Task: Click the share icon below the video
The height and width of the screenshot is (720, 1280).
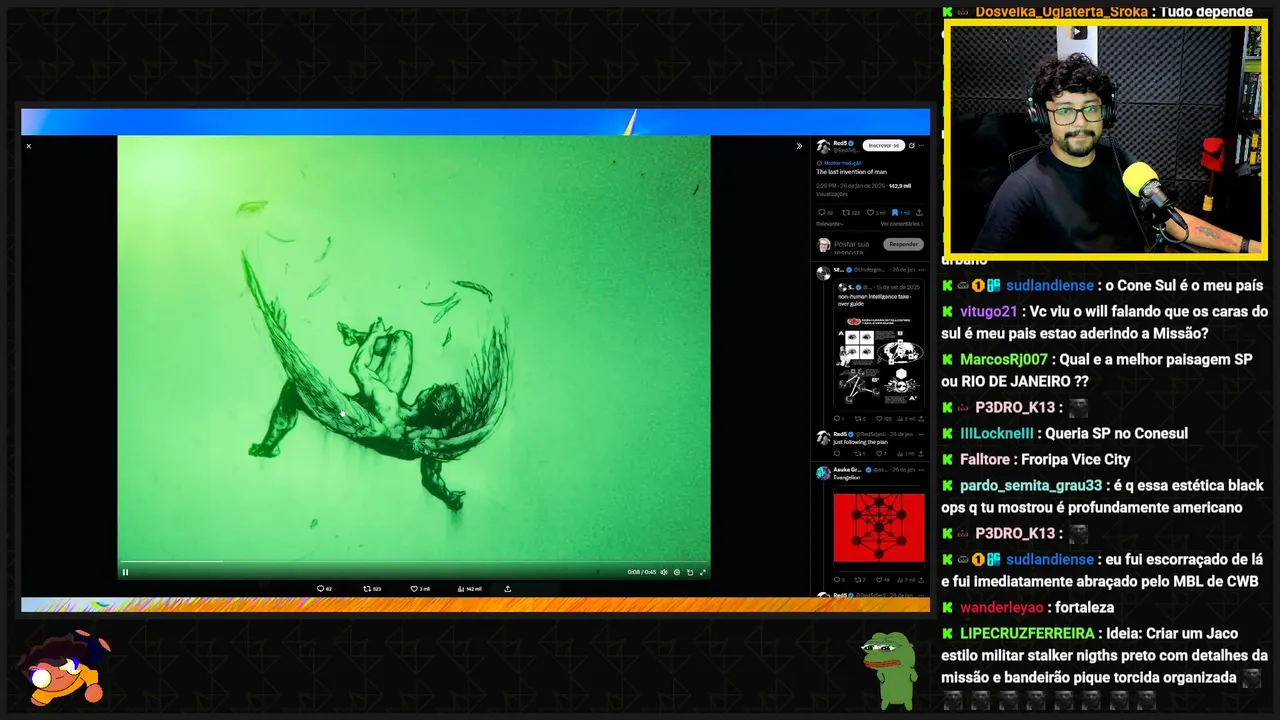Action: point(507,589)
